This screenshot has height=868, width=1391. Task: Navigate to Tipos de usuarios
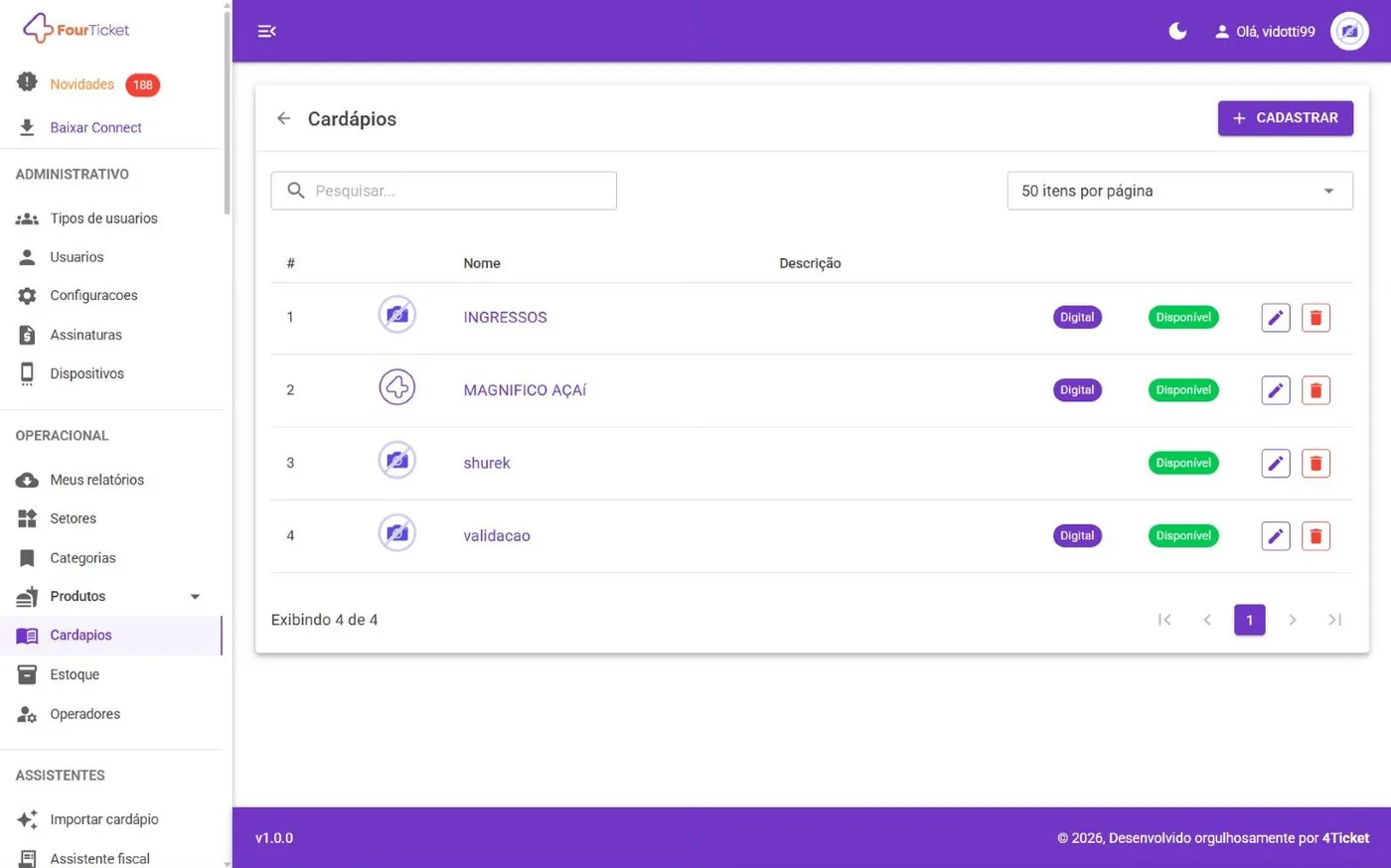(103, 218)
